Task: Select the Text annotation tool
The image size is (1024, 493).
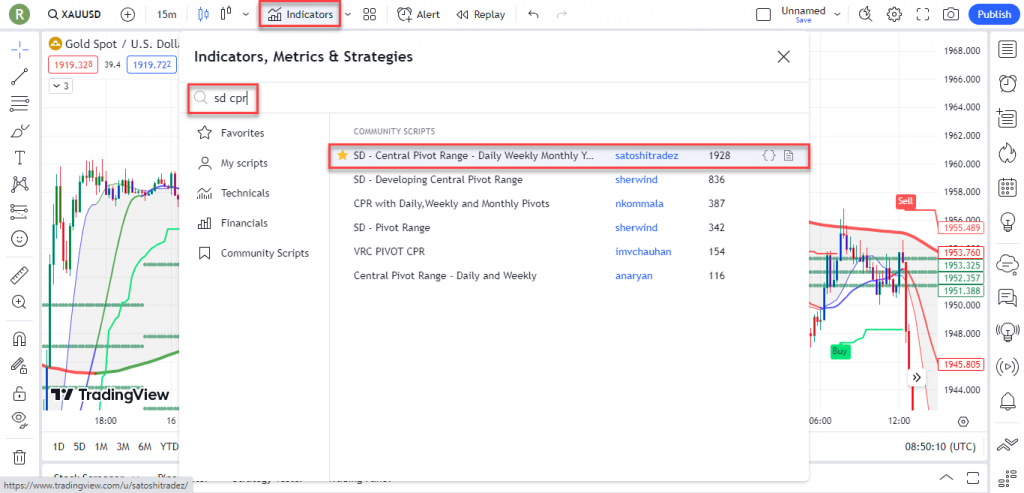Action: pos(20,158)
